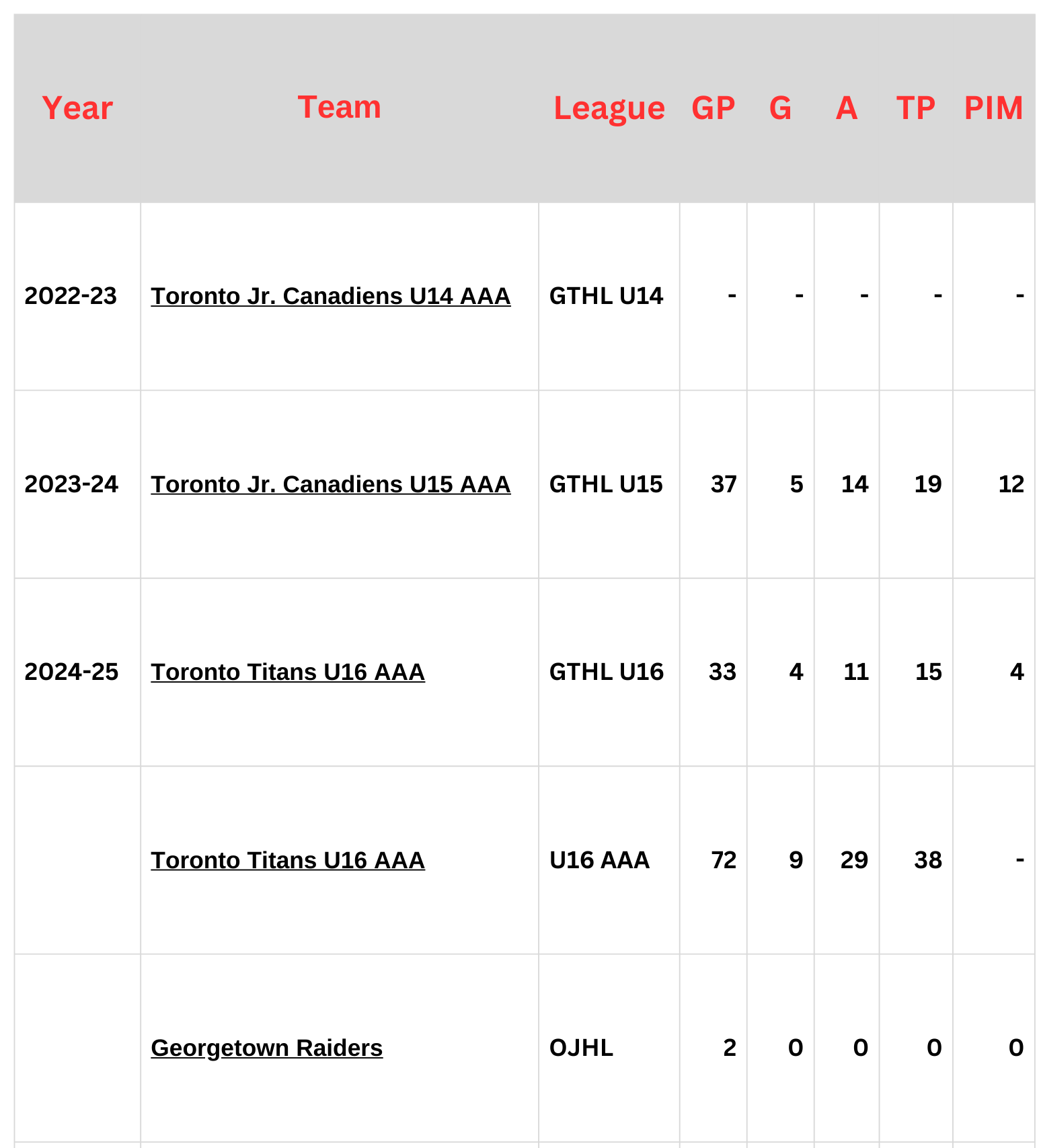Select the GTHL U14 league cell
The height and width of the screenshot is (1148, 1039).
(606, 297)
